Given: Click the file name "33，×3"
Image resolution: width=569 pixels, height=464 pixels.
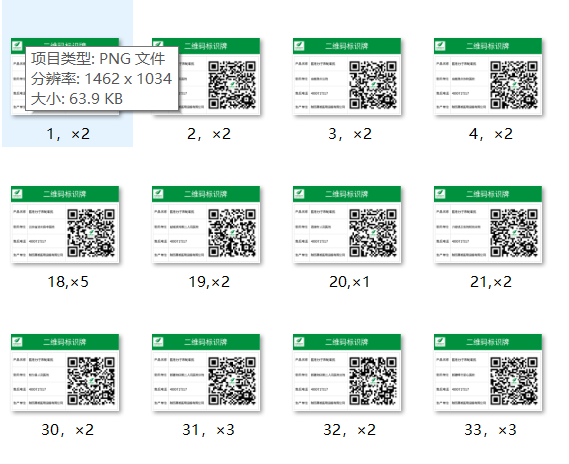Looking at the screenshot, I should pos(490,430).
